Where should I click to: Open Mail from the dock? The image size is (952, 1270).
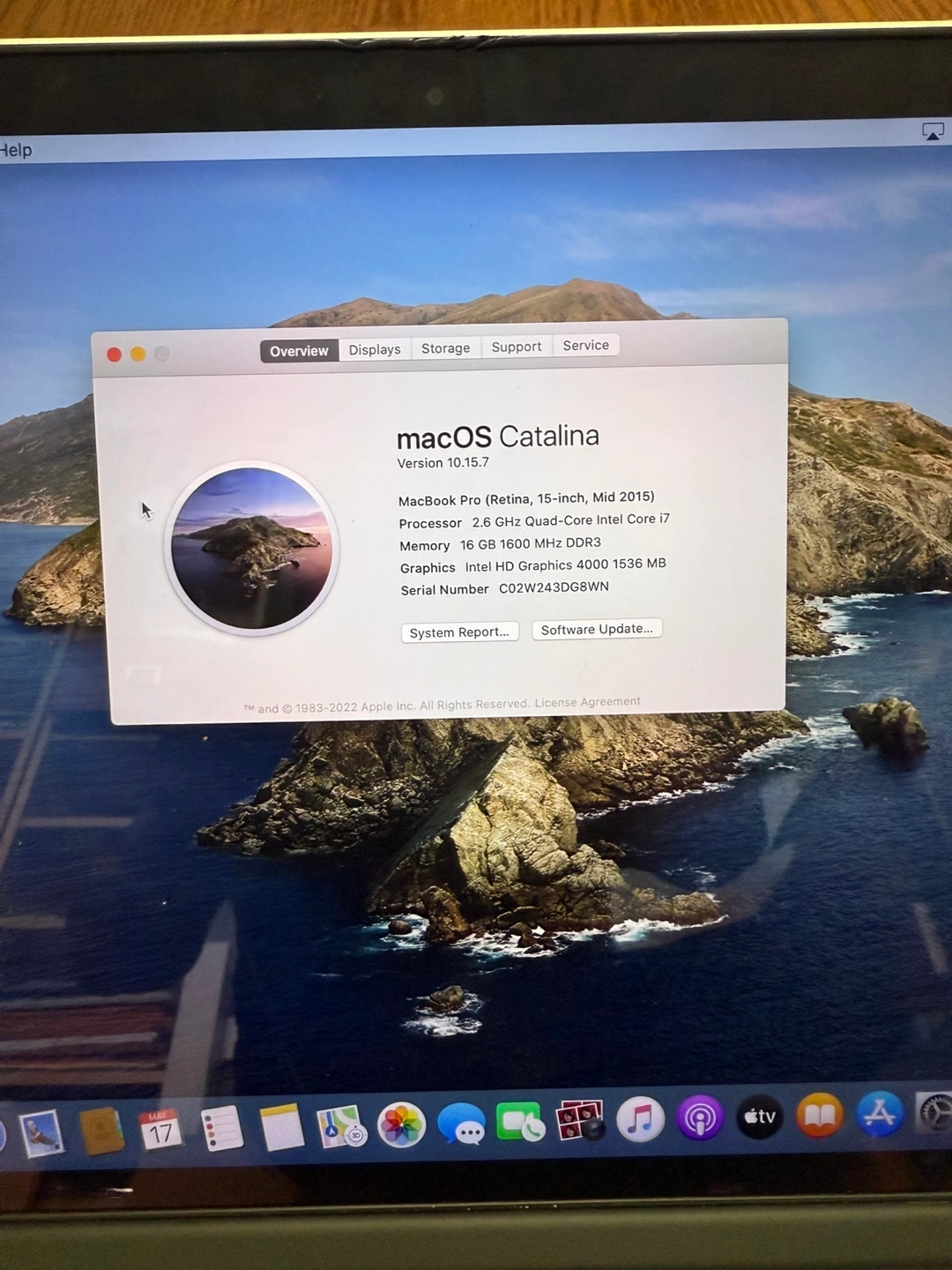(x=41, y=1132)
